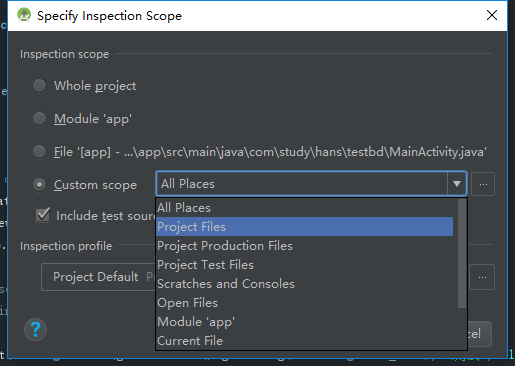Viewport: 515px width, 366px height.
Task: Choose Project Files from the scope list
Action: [305, 227]
